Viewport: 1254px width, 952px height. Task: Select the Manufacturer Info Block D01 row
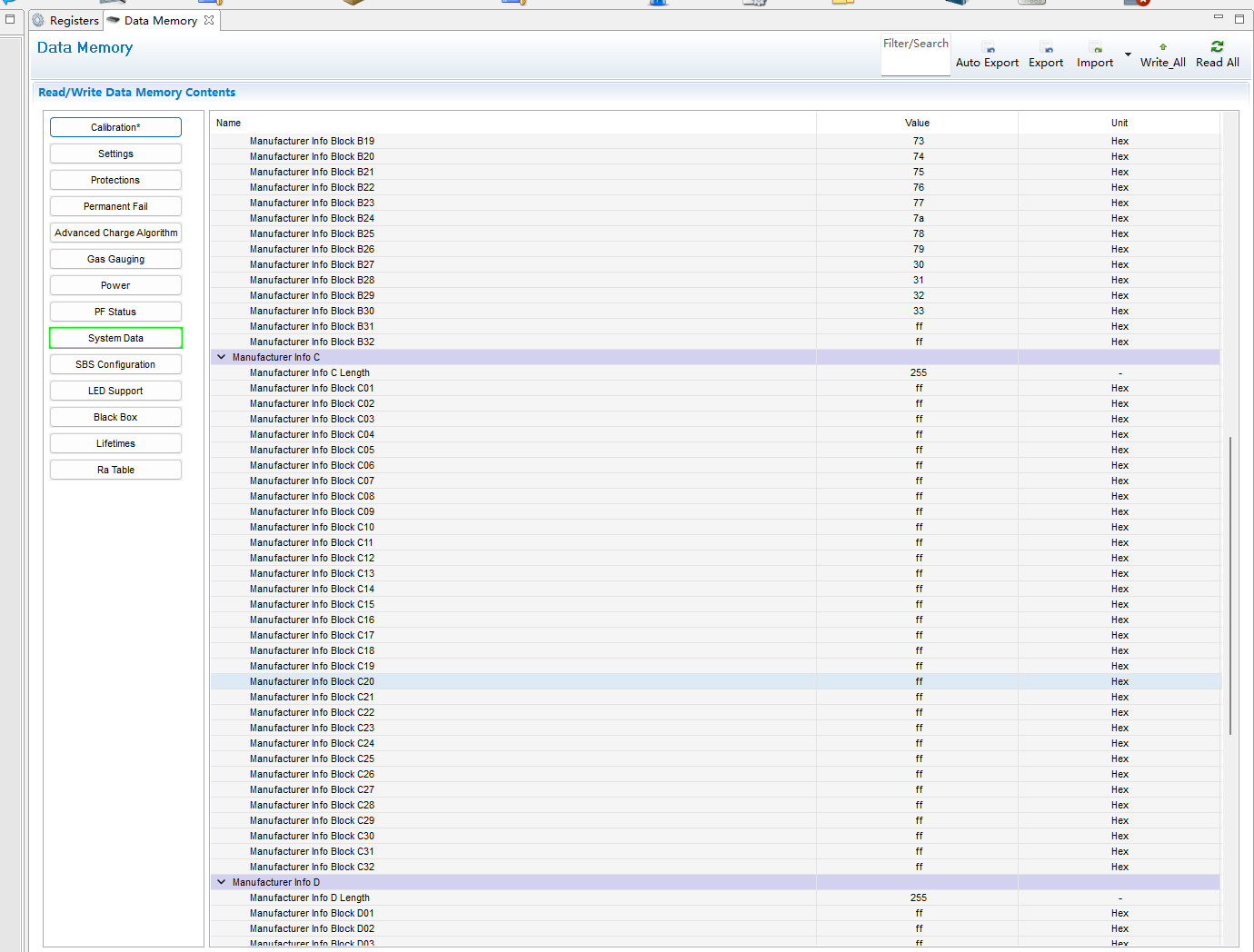[715, 913]
